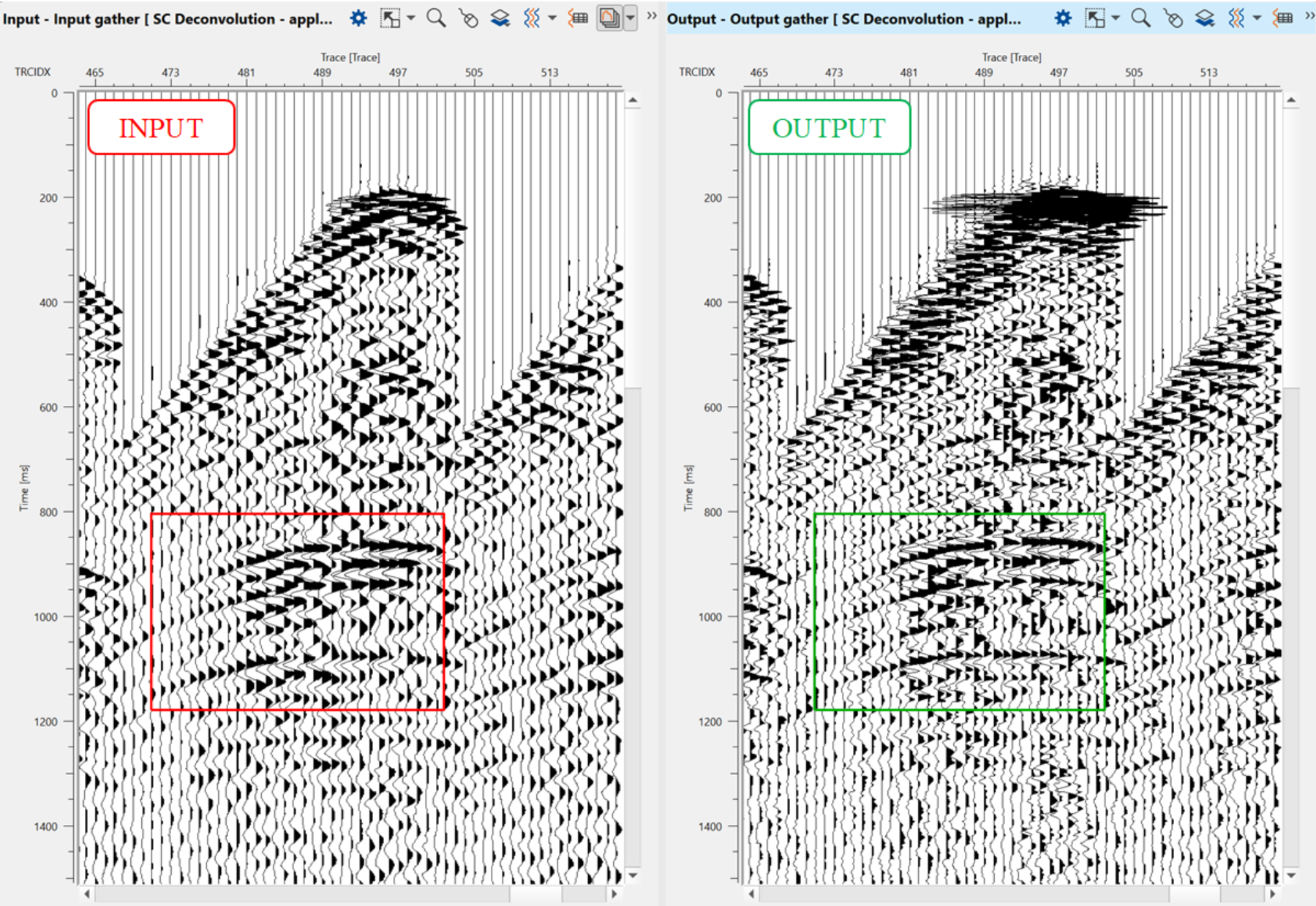Activate the mouse-pointer tool in Output gather toolbar
This screenshot has width=1316, height=906.
coord(1173,18)
